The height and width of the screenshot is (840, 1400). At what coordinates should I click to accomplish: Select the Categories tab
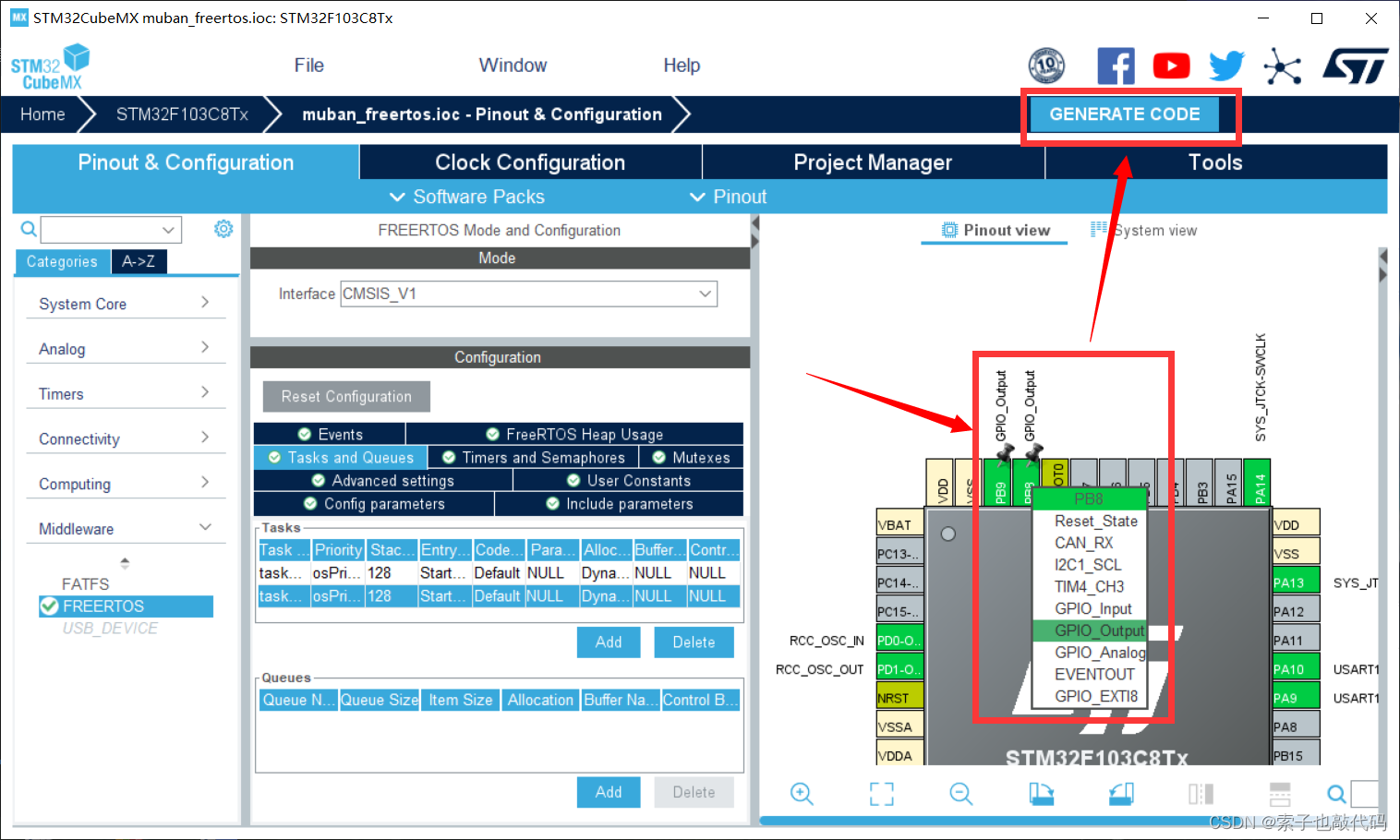62,262
